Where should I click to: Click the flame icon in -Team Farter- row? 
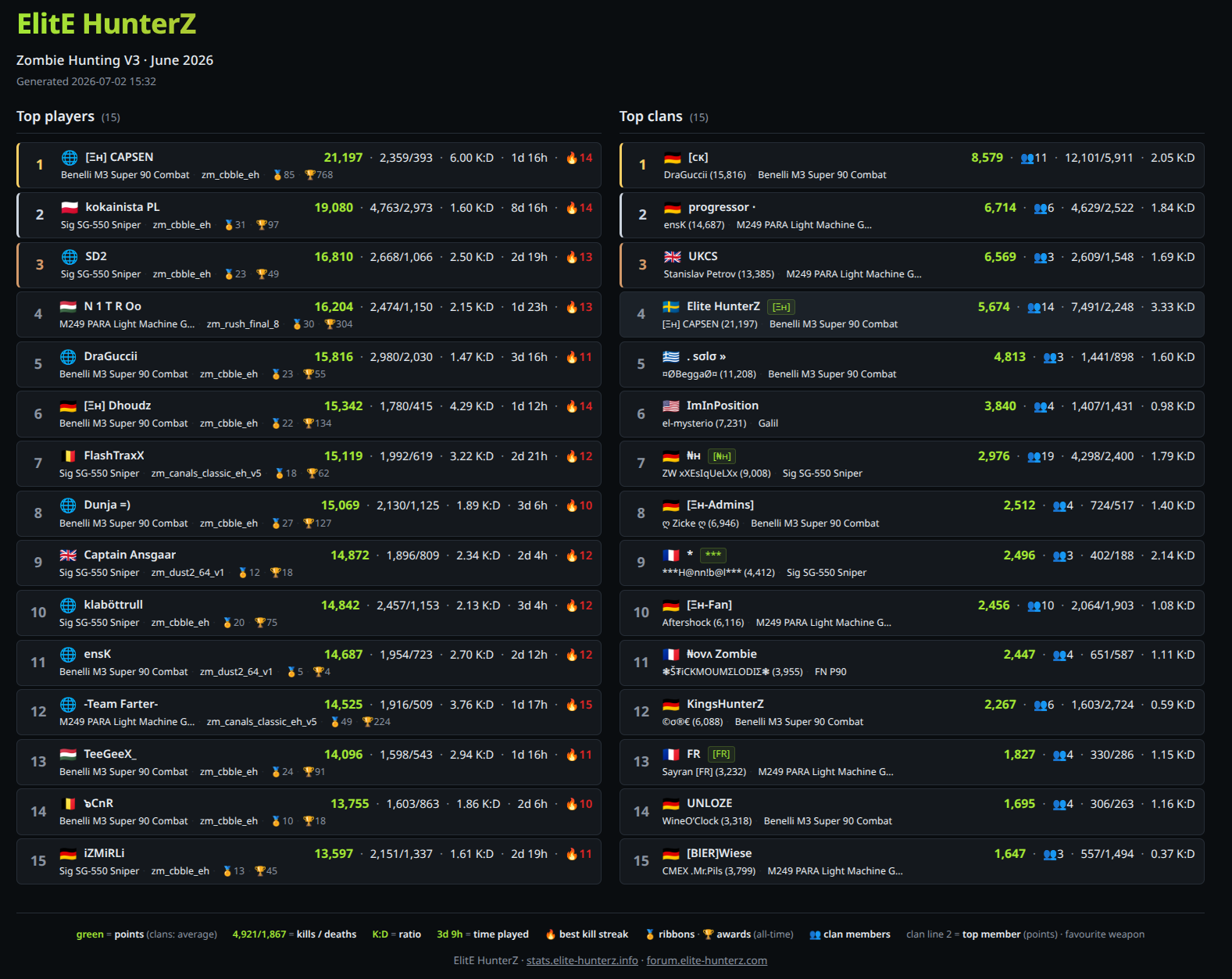(572, 705)
